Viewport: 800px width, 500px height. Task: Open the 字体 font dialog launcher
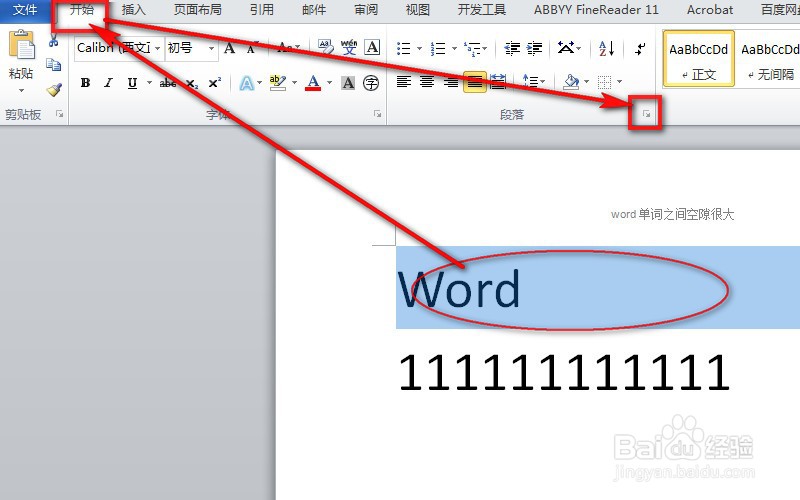point(378,114)
